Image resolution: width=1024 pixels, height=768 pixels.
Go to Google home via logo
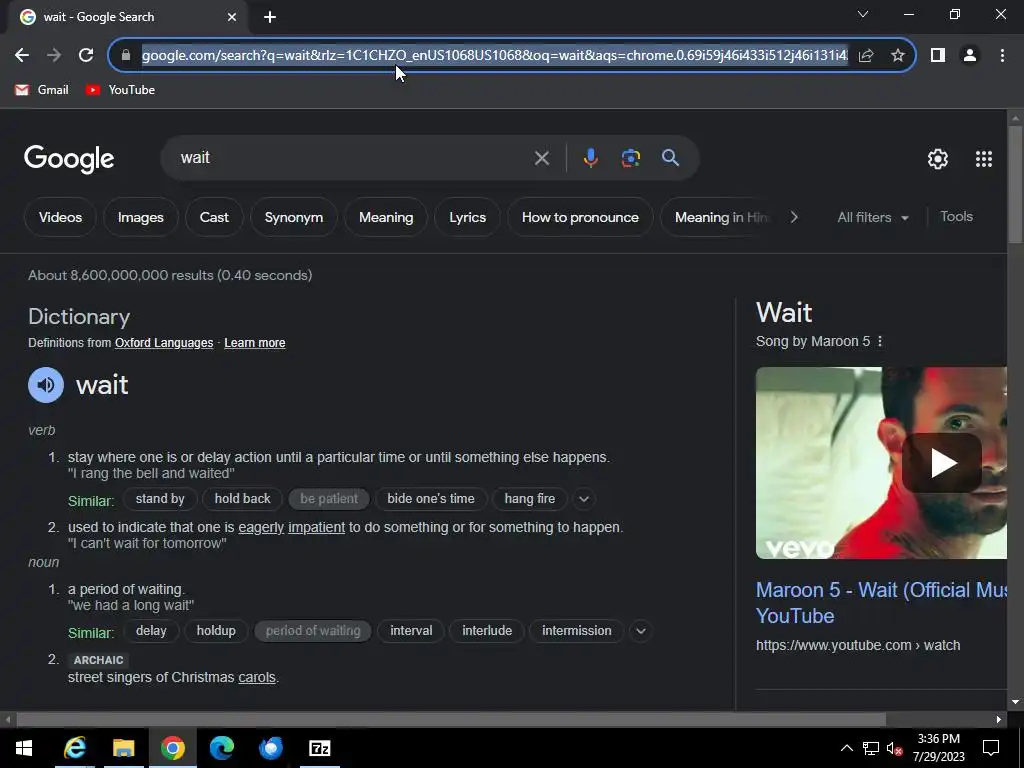pyautogui.click(x=69, y=159)
